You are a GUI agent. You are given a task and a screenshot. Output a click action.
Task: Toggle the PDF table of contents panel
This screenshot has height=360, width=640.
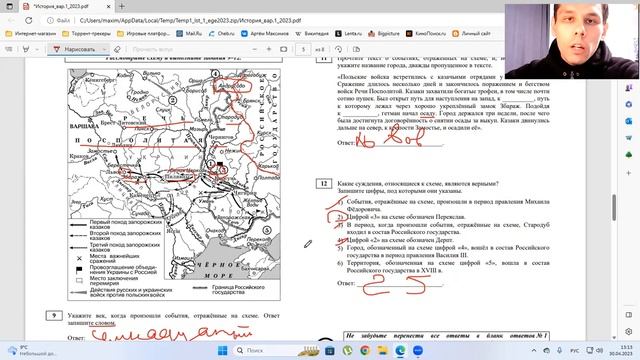click(x=9, y=49)
